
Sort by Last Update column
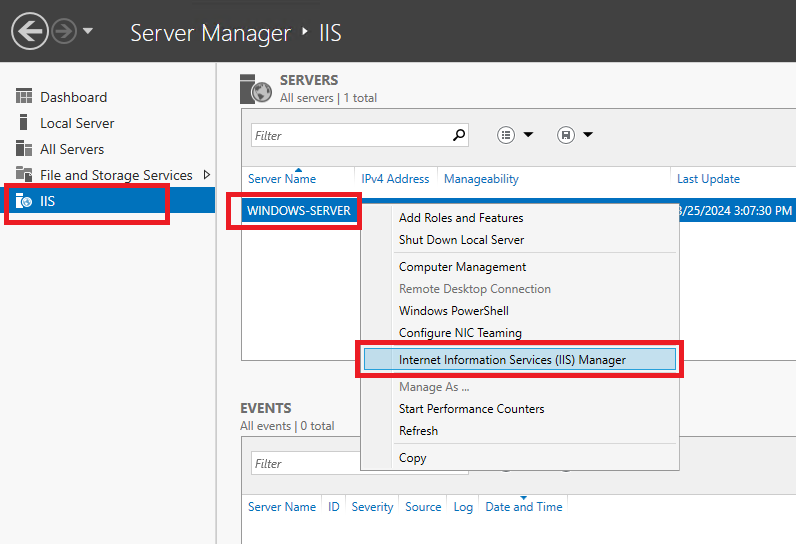coord(708,179)
